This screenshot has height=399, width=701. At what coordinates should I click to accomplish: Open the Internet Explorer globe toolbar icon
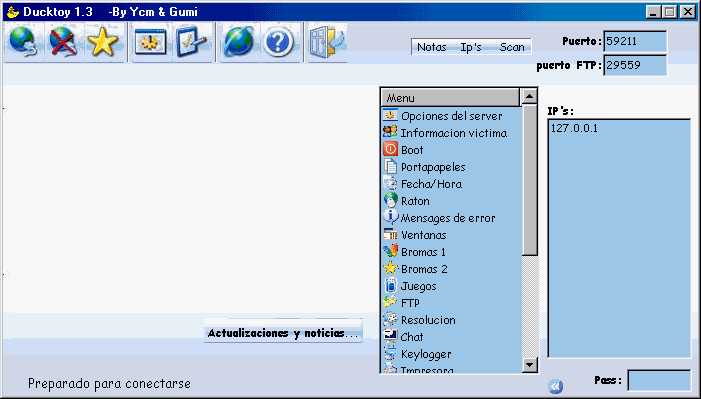[x=239, y=42]
